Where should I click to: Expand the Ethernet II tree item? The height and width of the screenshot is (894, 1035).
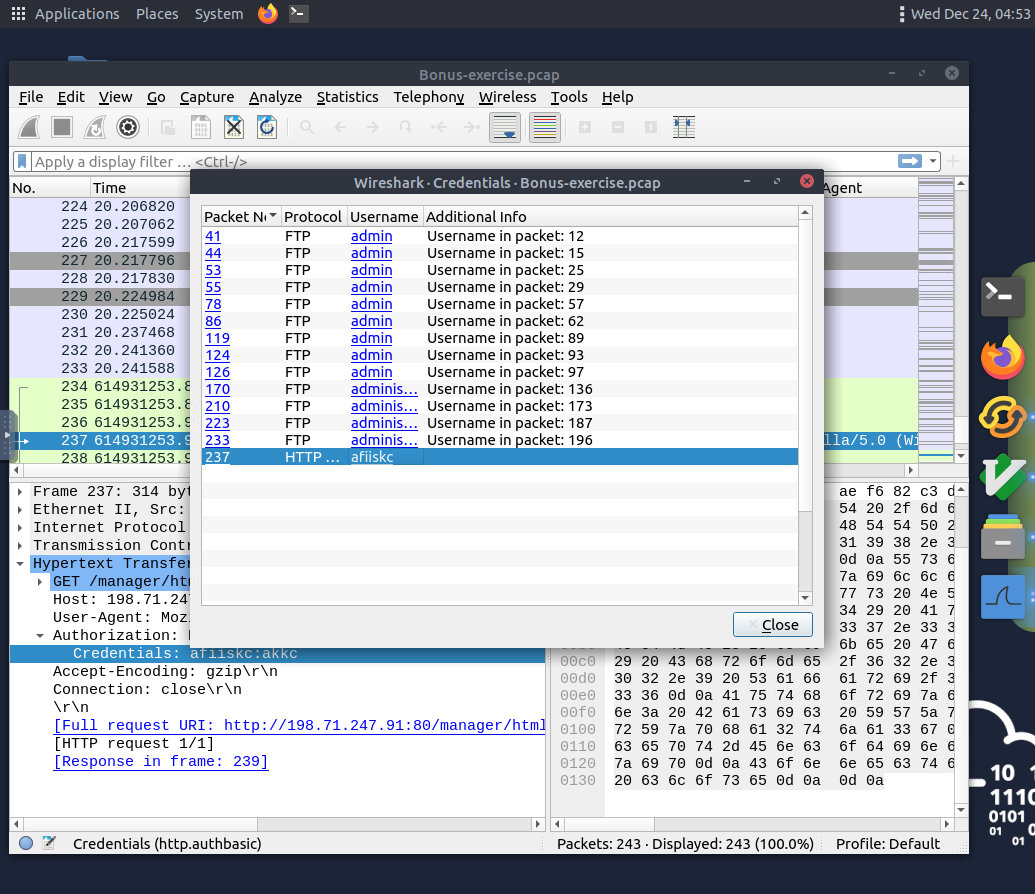(x=20, y=510)
